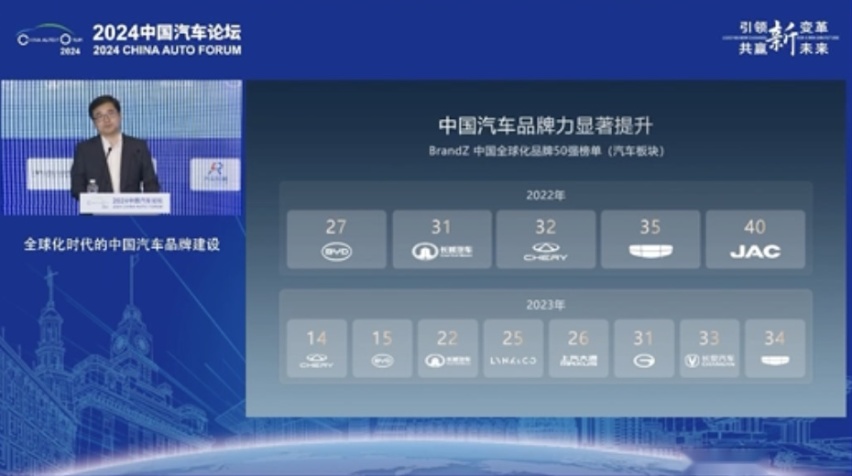
Task: Click rank number 33 in the 2023 row
Action: [x=709, y=339]
